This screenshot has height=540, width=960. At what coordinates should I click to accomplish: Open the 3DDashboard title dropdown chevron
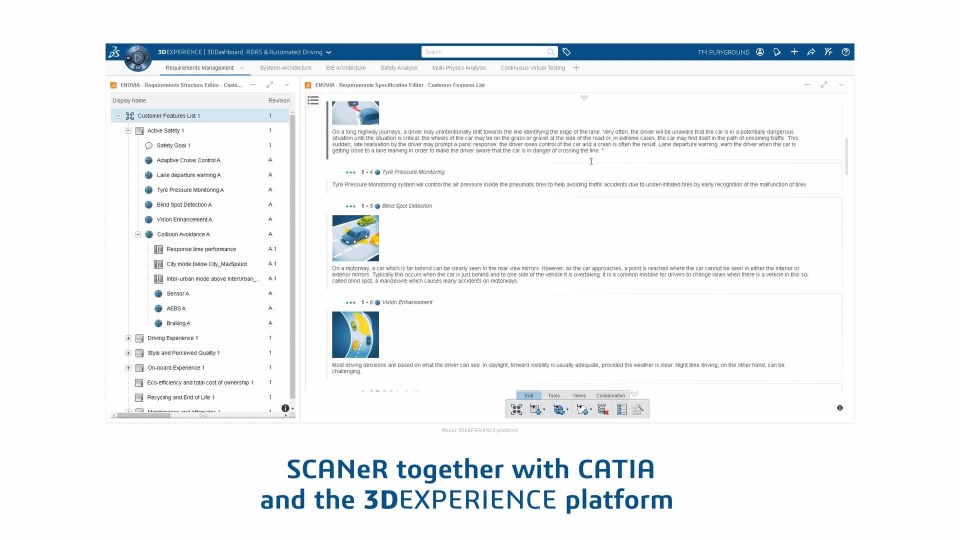(x=329, y=53)
